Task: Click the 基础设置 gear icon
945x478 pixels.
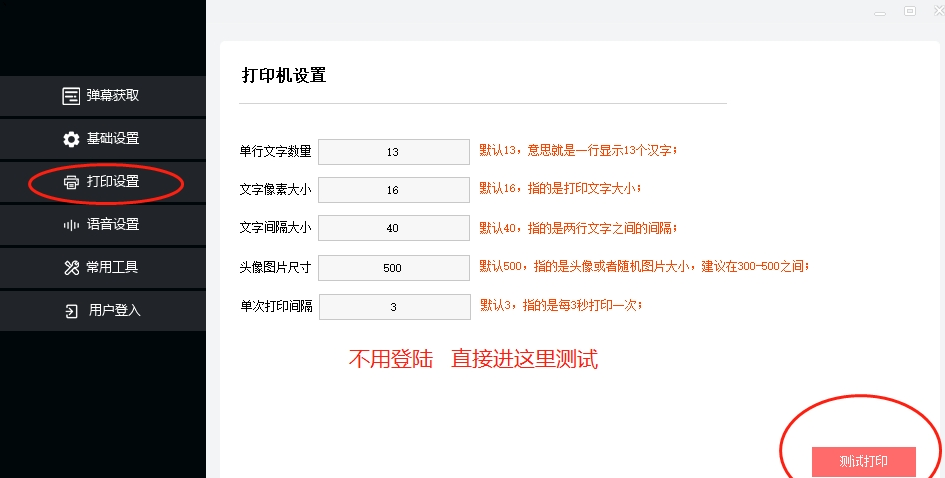Action: click(x=71, y=139)
